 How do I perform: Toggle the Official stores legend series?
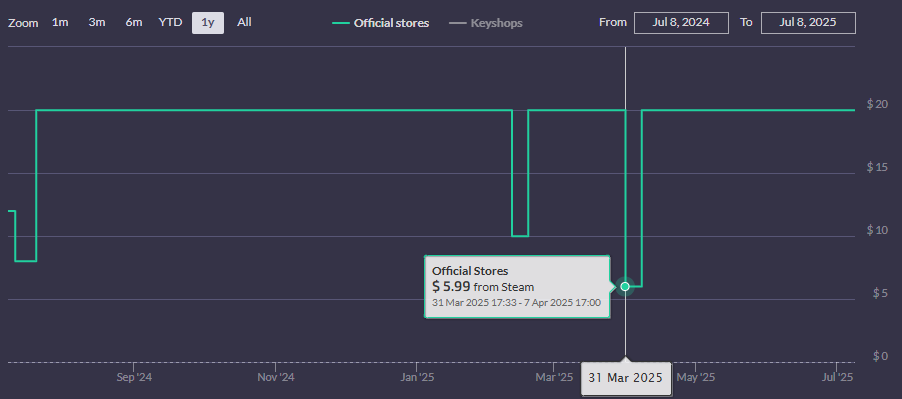coord(381,24)
